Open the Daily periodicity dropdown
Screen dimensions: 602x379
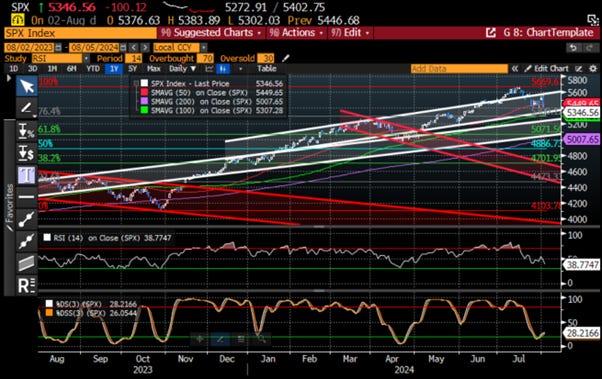point(183,69)
